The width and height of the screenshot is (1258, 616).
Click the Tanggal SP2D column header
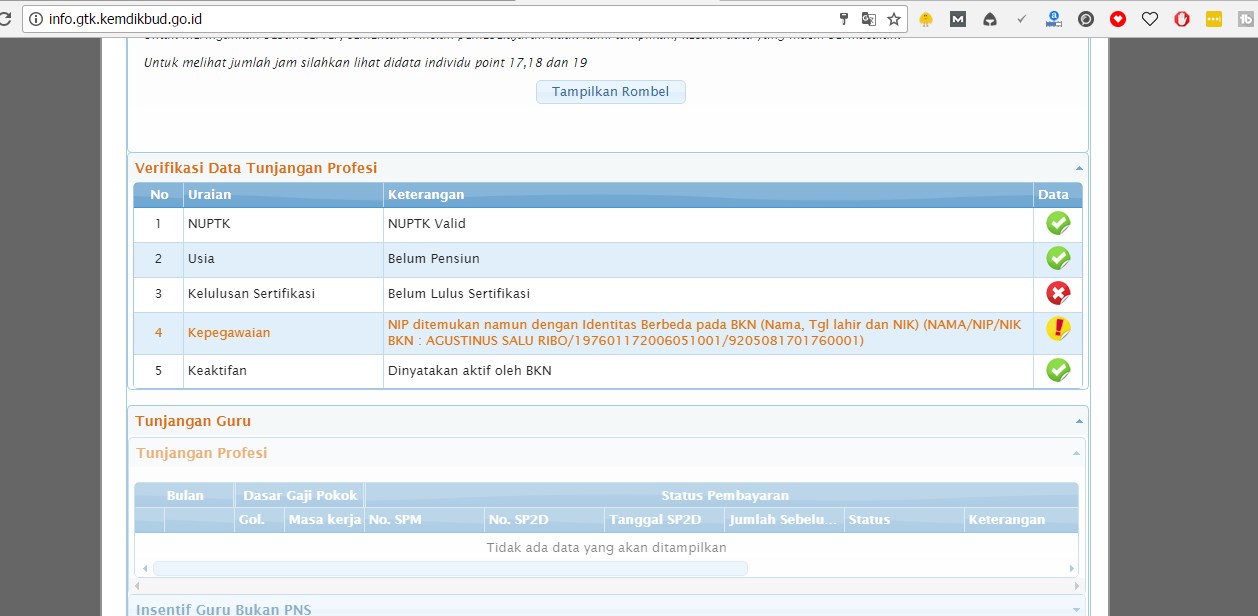[x=664, y=520]
